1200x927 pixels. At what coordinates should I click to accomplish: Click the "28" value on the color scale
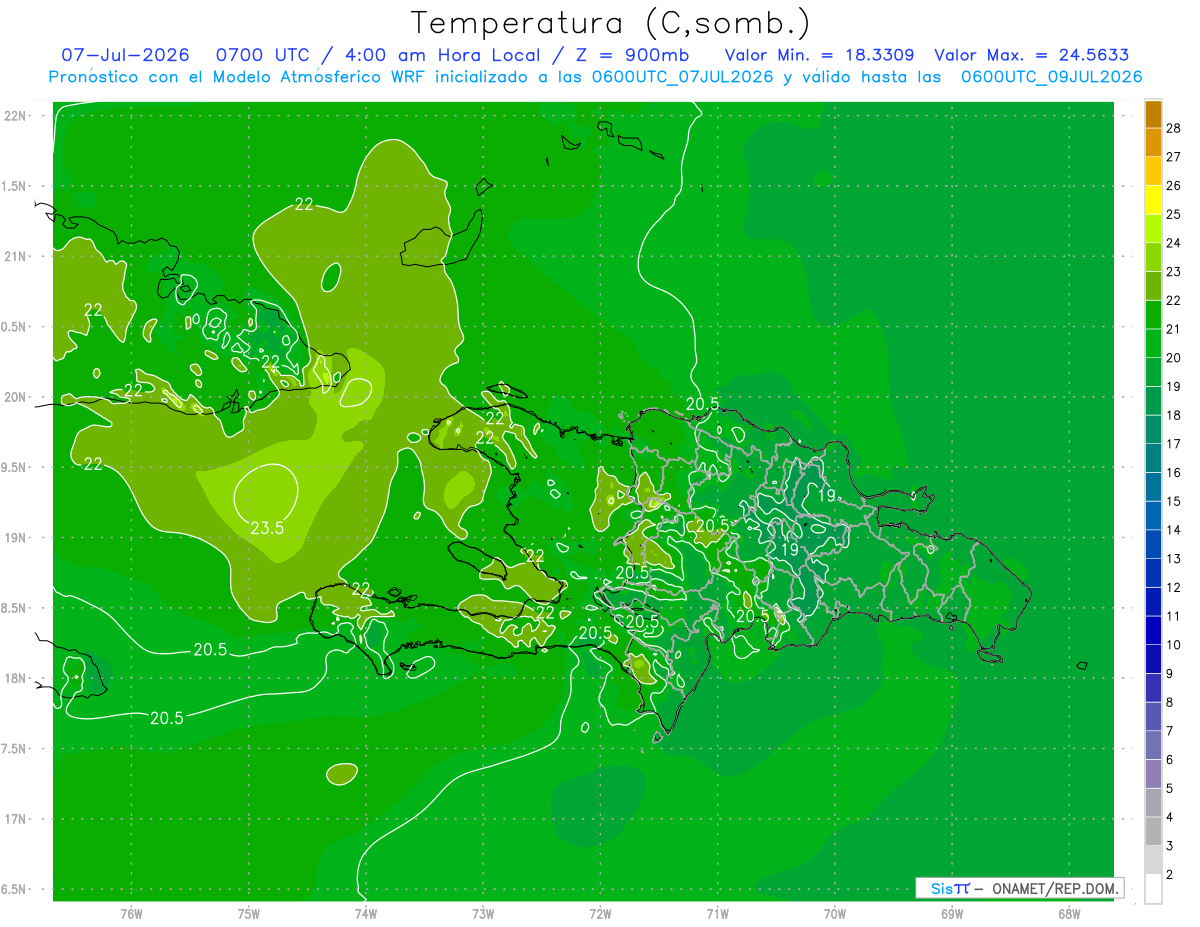click(x=1174, y=128)
